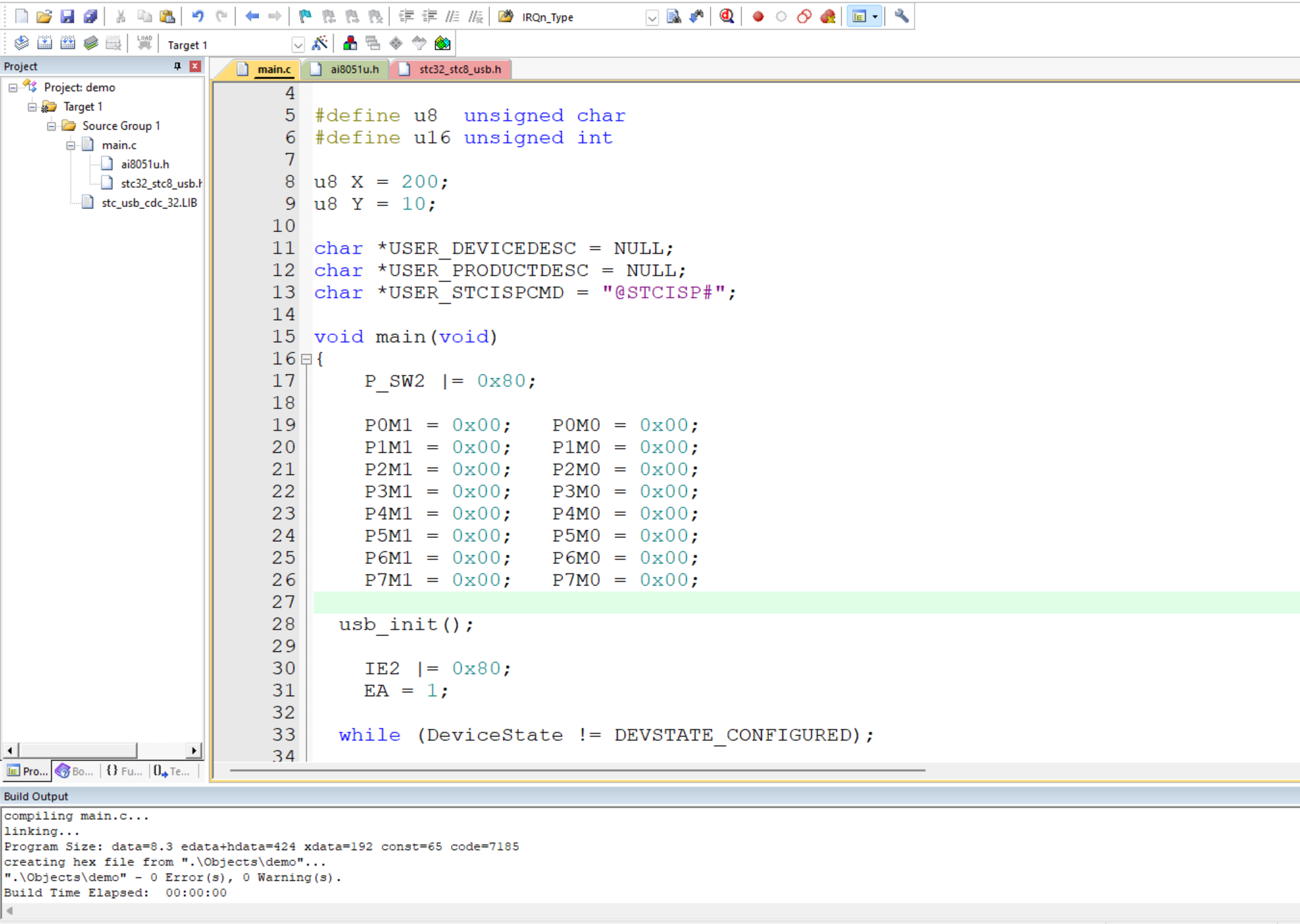Go to the next bookmark
1300x924 pixels.
click(352, 17)
